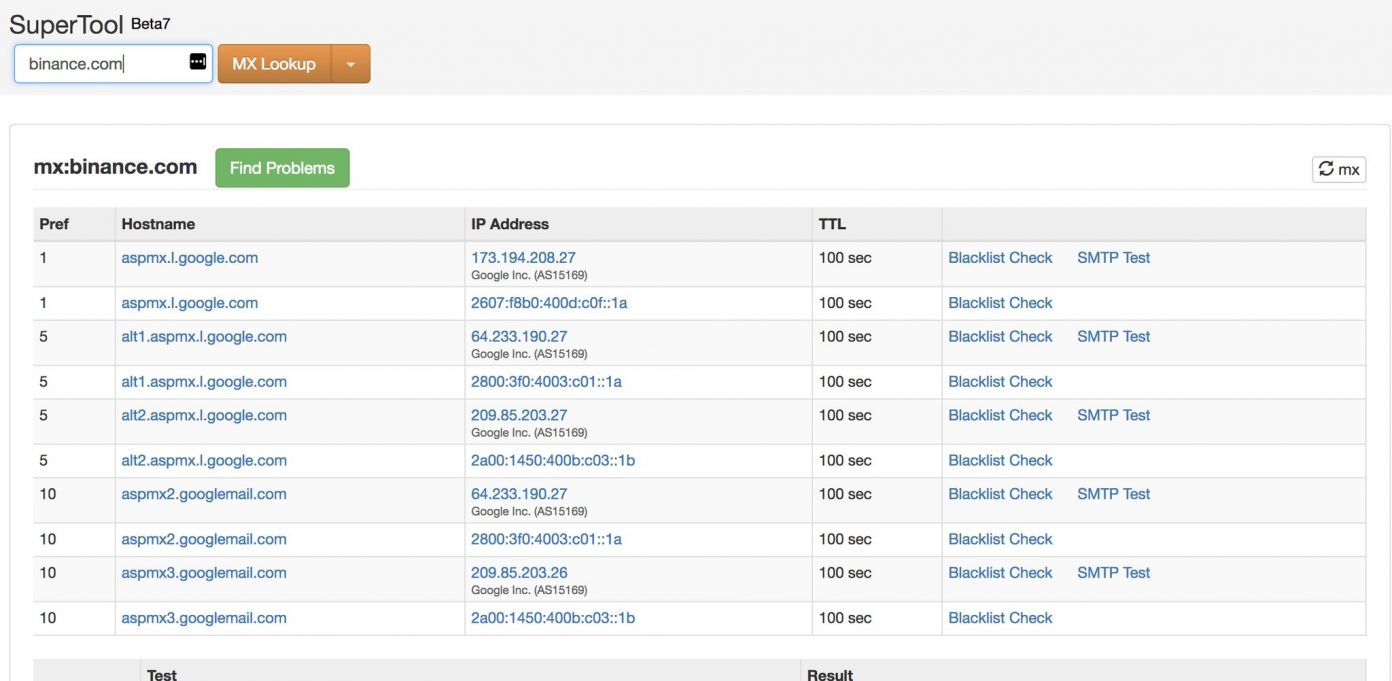Open aspmx.l.google.com hostname for 173.194.208.27

coord(190,257)
